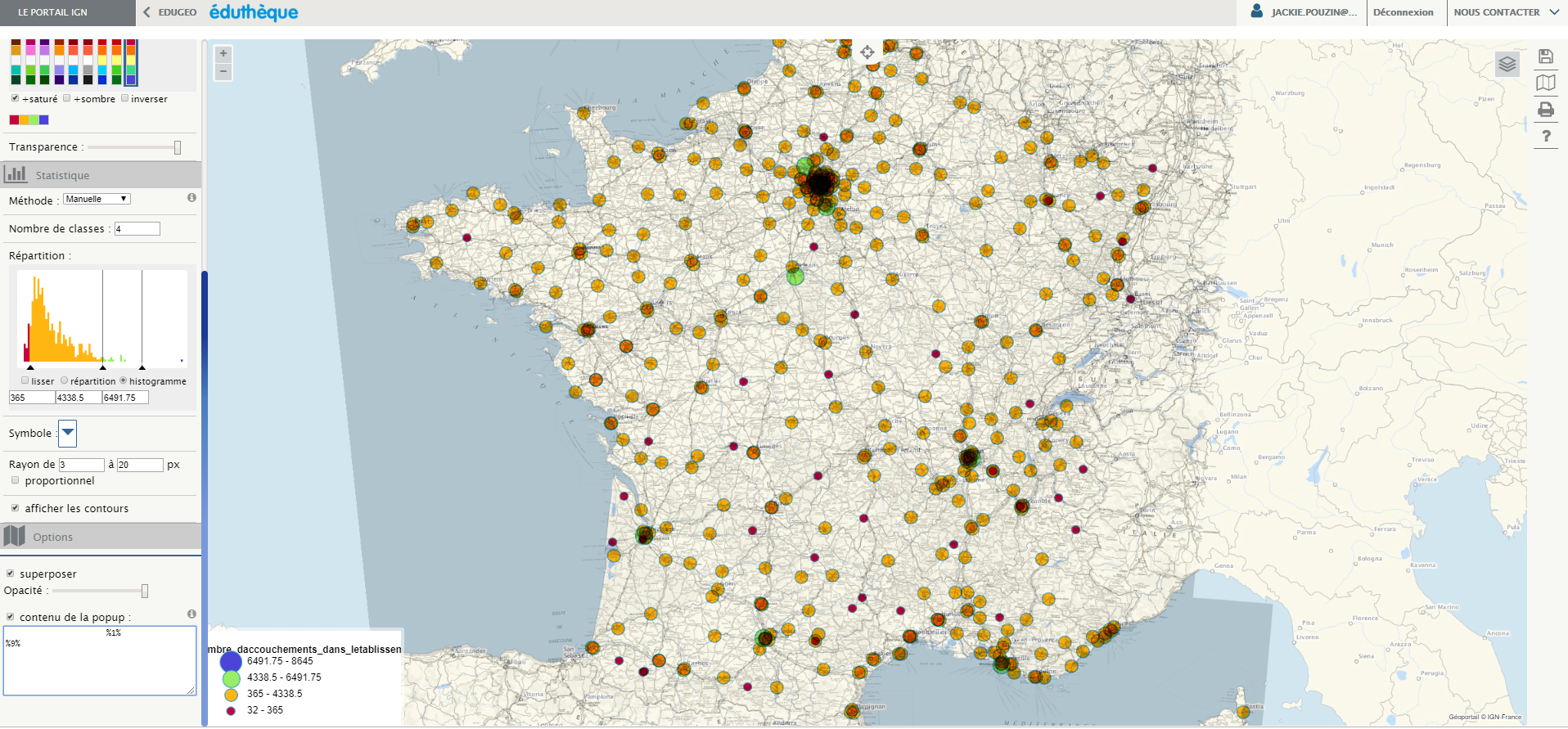Screen dimensions: 1568x729
Task: Click the left panel vertical scrollbar
Action: (x=205, y=497)
